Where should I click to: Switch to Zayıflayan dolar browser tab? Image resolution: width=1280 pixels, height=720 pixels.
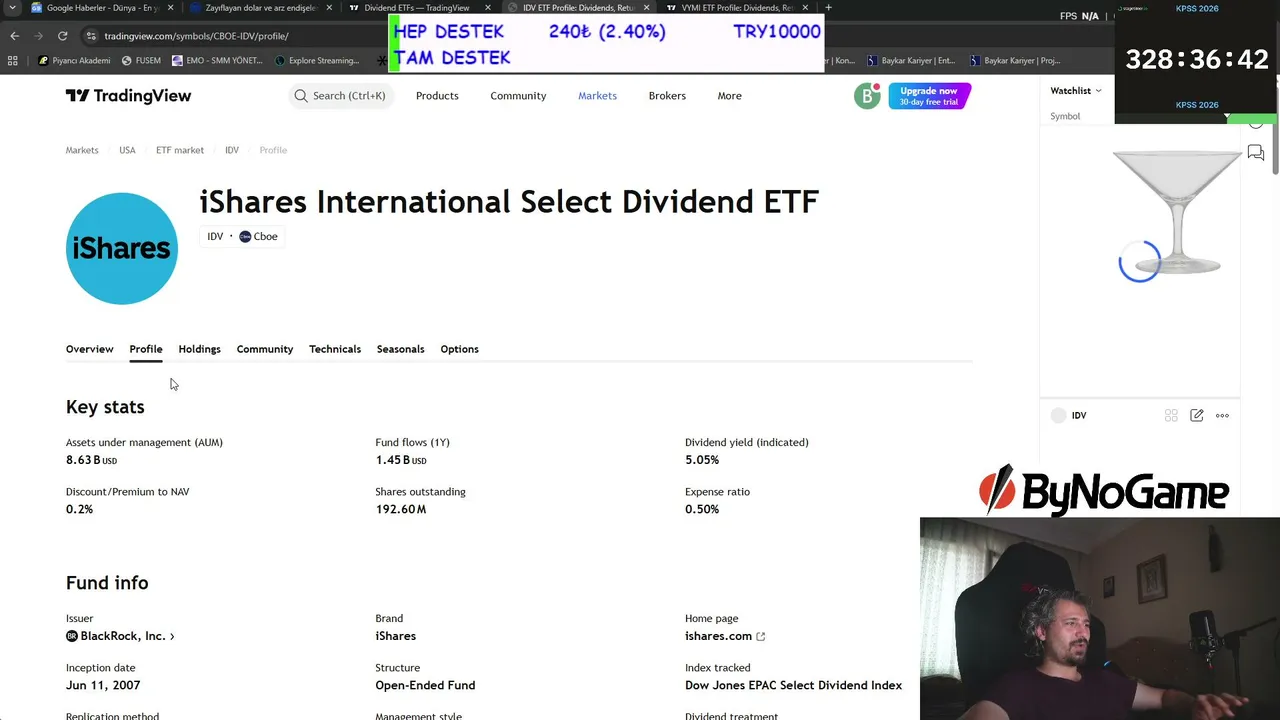coord(260,8)
